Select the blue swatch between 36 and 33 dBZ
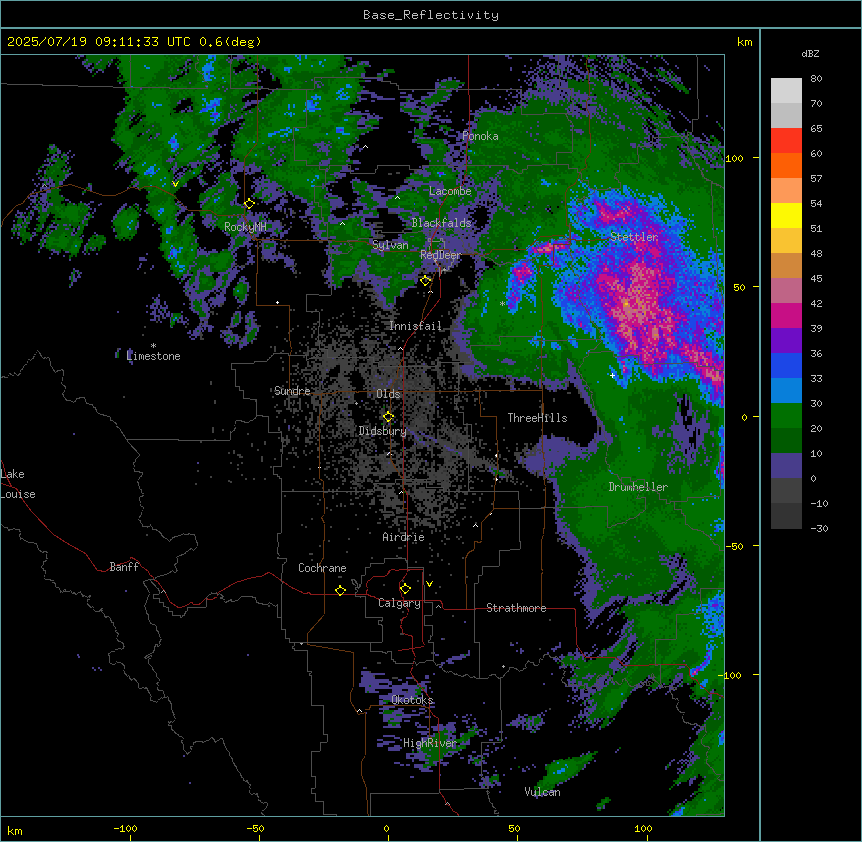Screen dimensions: 862x842 [786, 365]
